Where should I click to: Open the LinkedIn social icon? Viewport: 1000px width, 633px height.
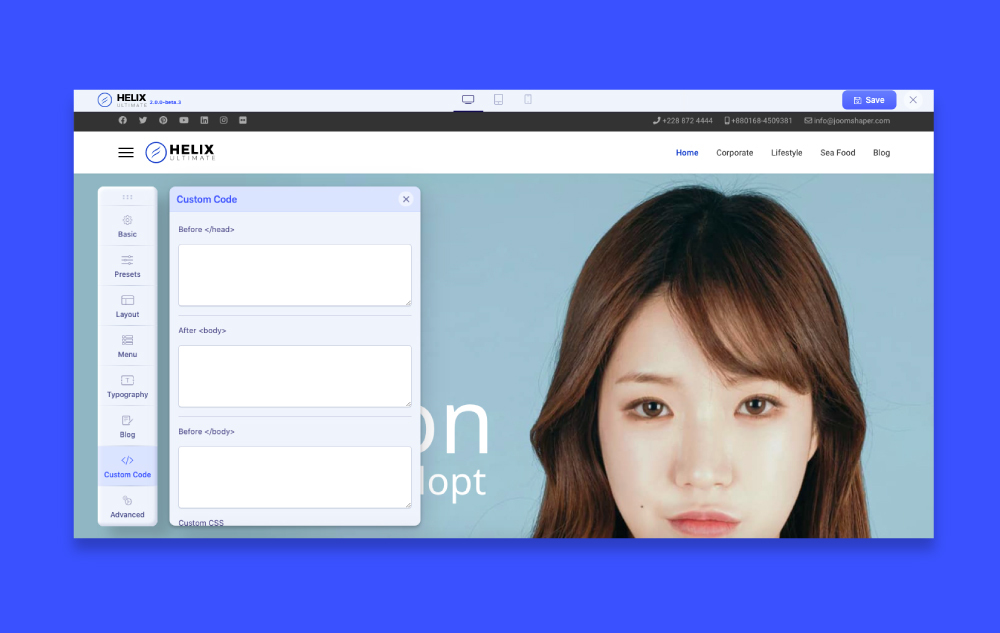(204, 120)
